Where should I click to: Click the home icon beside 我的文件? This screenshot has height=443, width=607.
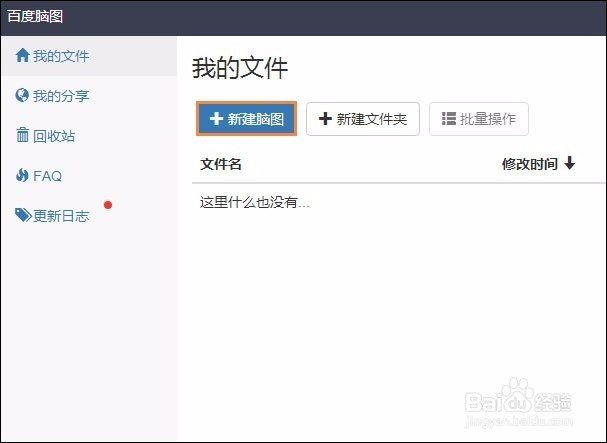[22, 55]
